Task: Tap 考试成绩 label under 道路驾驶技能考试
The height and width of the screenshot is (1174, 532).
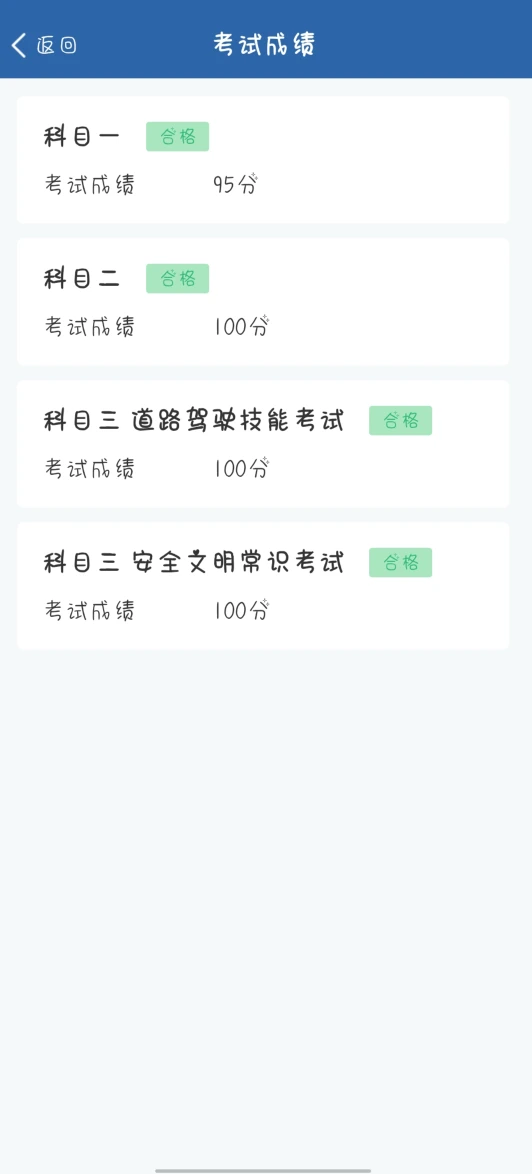Action: (90, 469)
